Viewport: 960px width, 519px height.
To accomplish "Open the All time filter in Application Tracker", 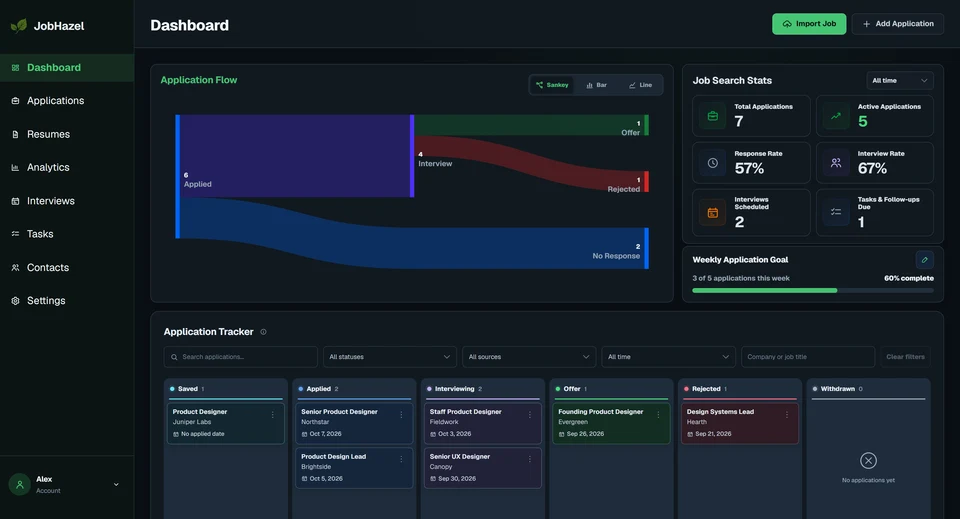I will [x=668, y=357].
